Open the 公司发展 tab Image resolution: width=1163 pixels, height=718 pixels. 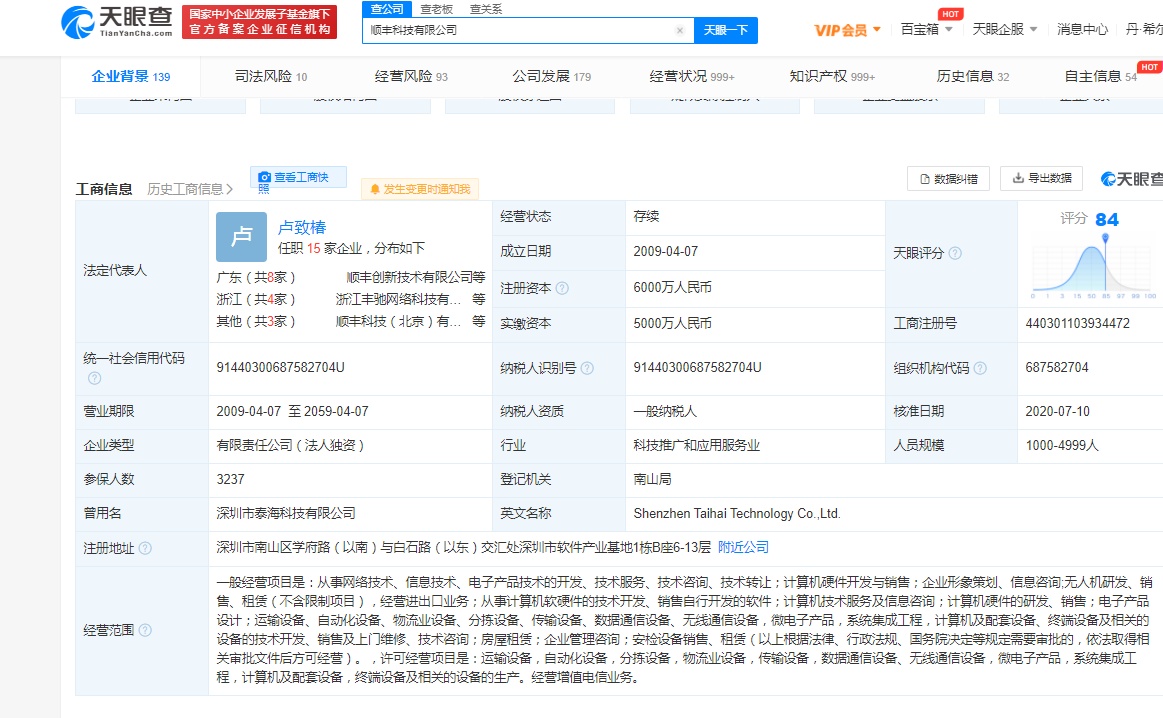[552, 76]
